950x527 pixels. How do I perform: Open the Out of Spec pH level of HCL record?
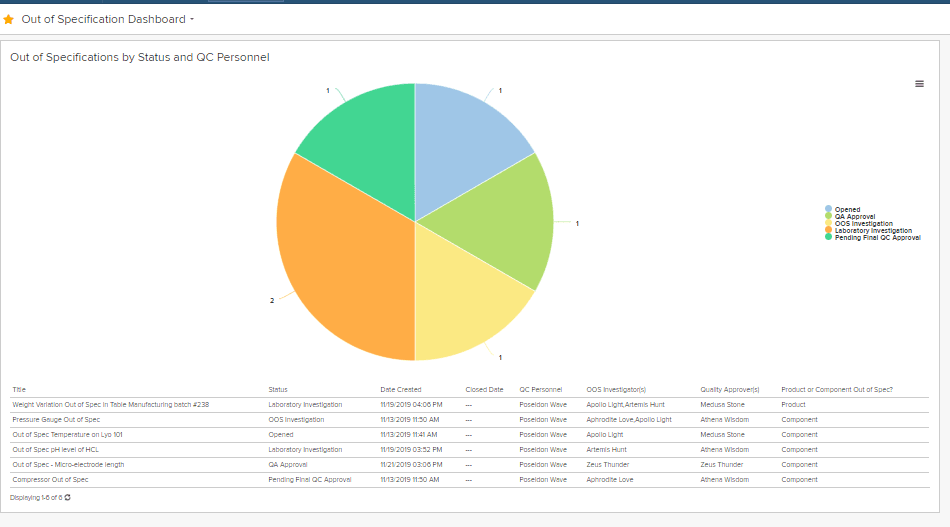tap(55, 449)
